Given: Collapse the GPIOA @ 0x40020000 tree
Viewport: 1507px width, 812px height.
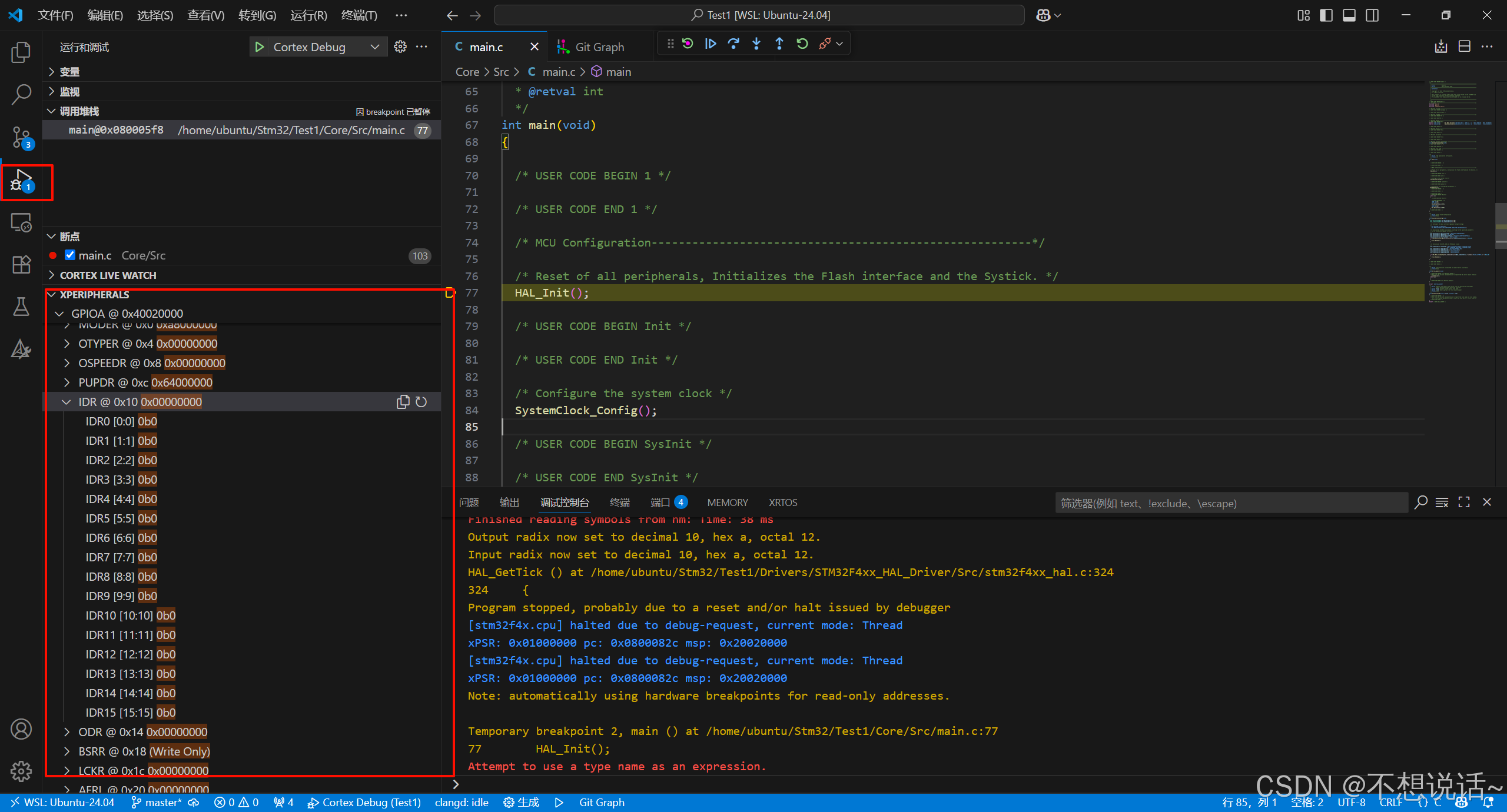Looking at the screenshot, I should [x=59, y=313].
